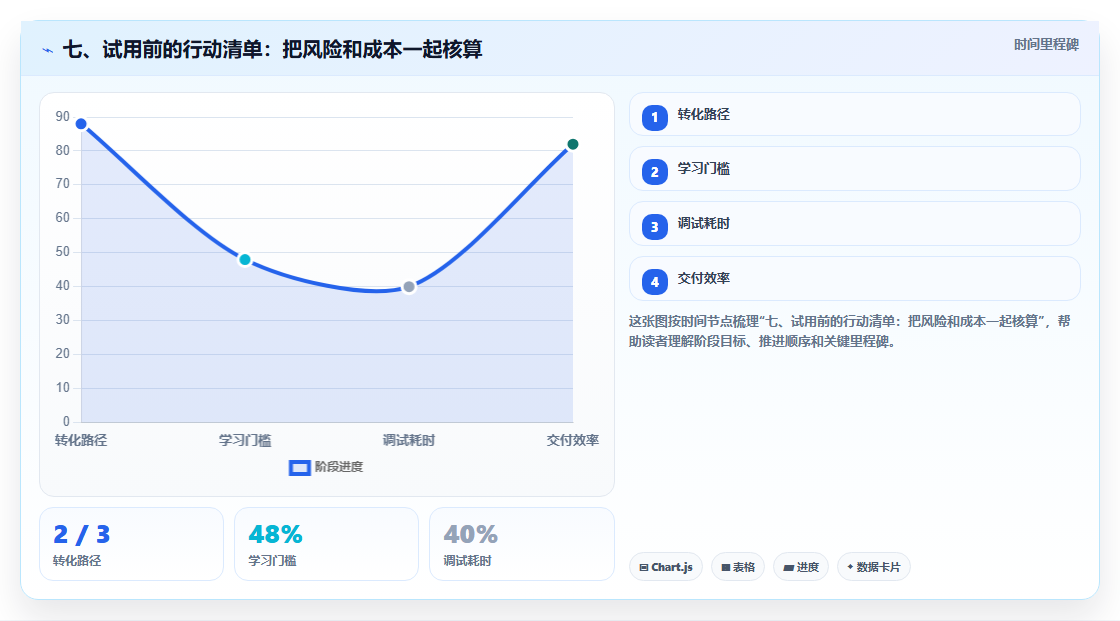The height and width of the screenshot is (621, 1120).
Task: Click the square icon in 表格 tag
Action: tap(726, 567)
